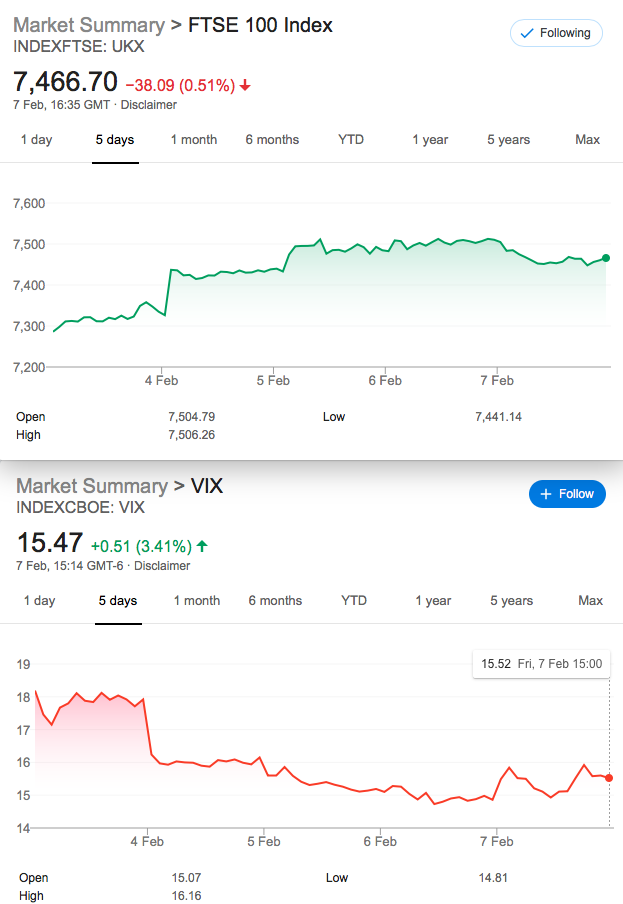Click the INDEXCBOE: VIX ticker text
This screenshot has height=904, width=623.
click(x=80, y=507)
